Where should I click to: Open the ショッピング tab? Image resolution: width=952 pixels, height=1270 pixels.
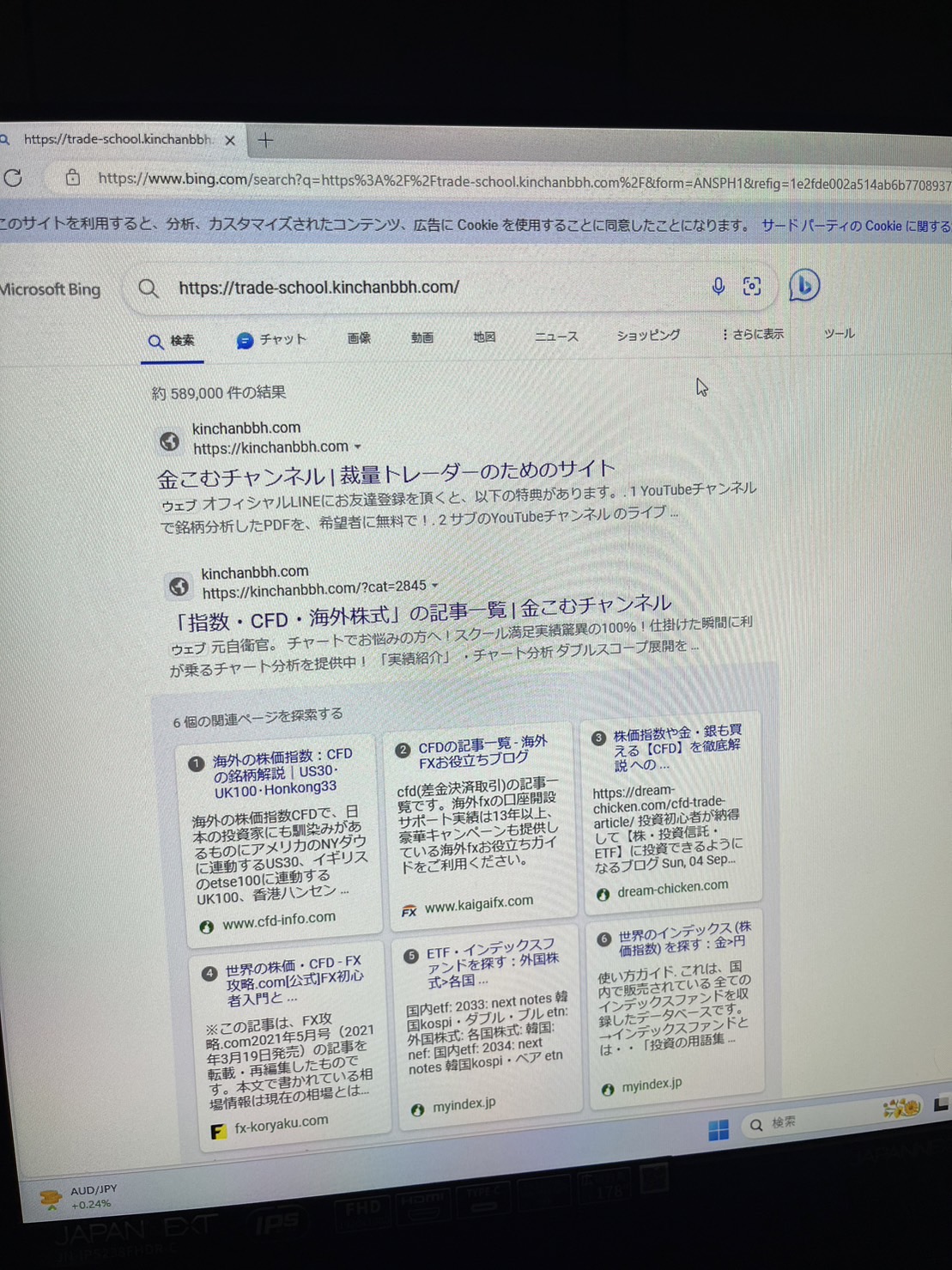(648, 335)
